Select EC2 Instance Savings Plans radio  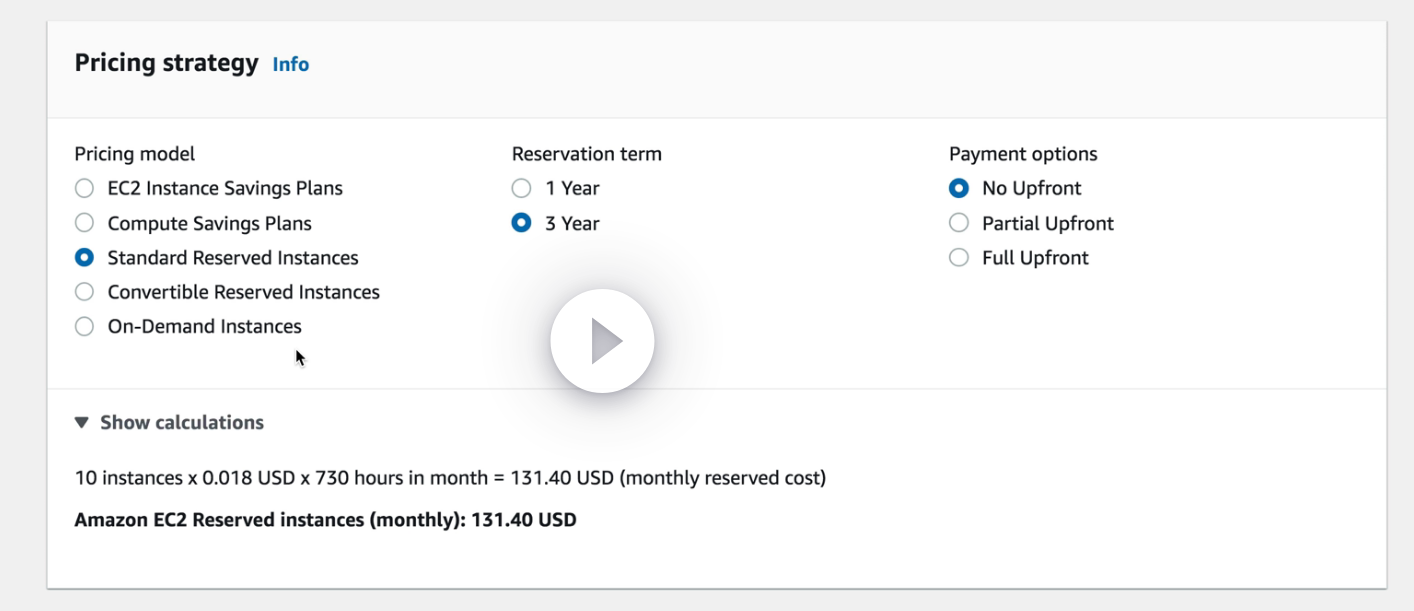pyautogui.click(x=85, y=188)
